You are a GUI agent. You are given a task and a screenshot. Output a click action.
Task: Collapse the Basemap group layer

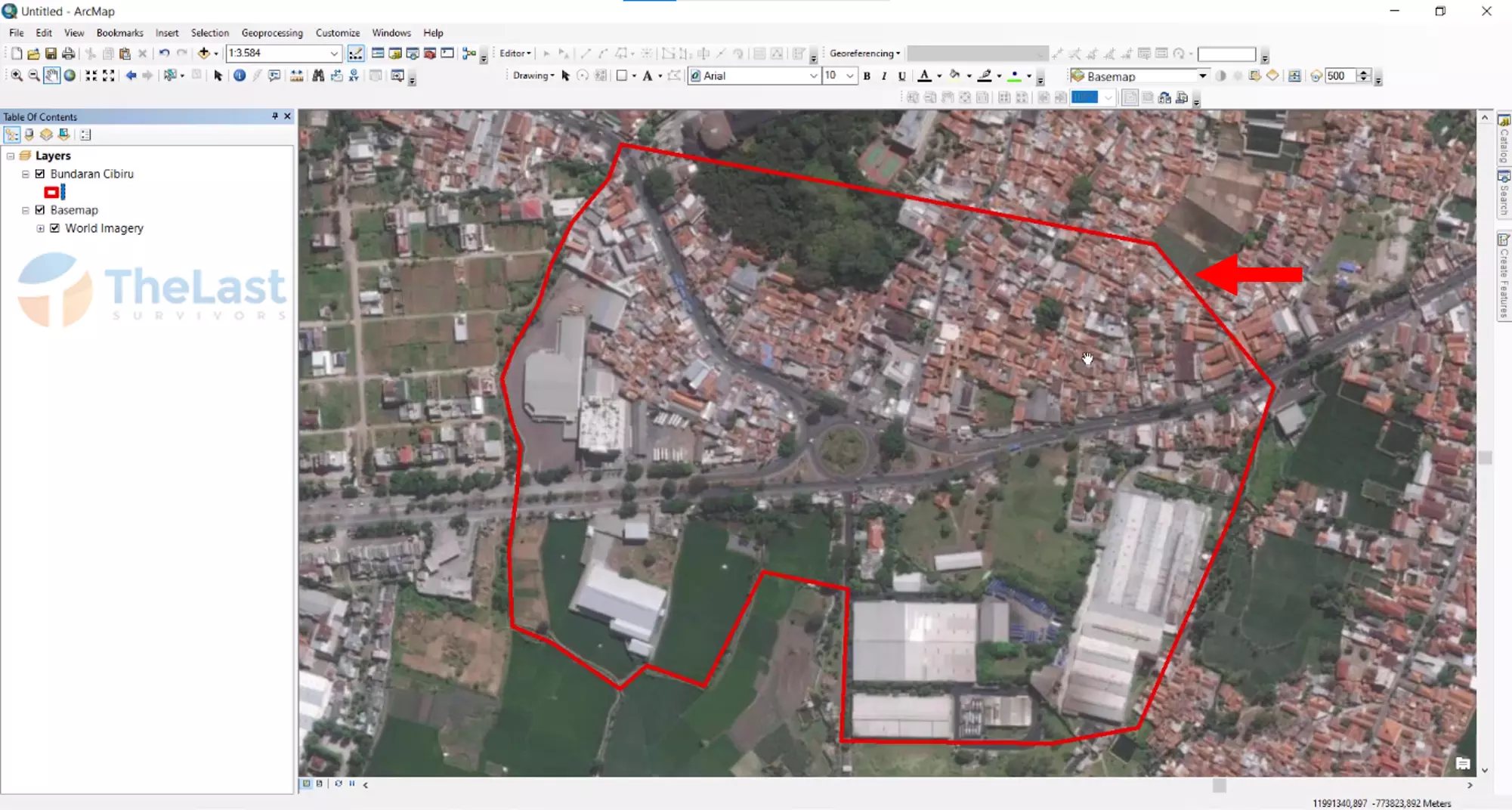[26, 210]
